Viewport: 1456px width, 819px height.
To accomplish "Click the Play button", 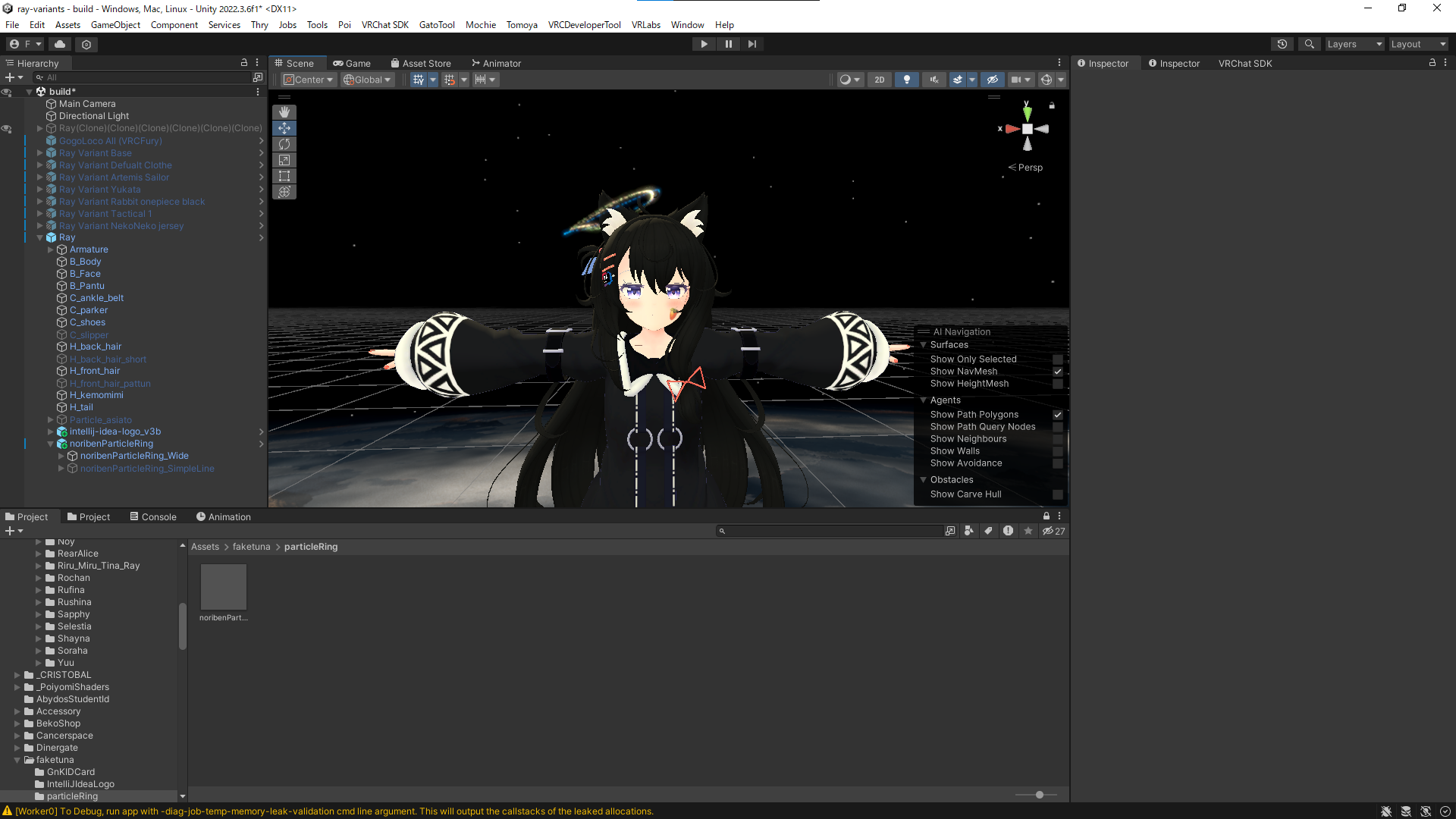I will tap(704, 44).
